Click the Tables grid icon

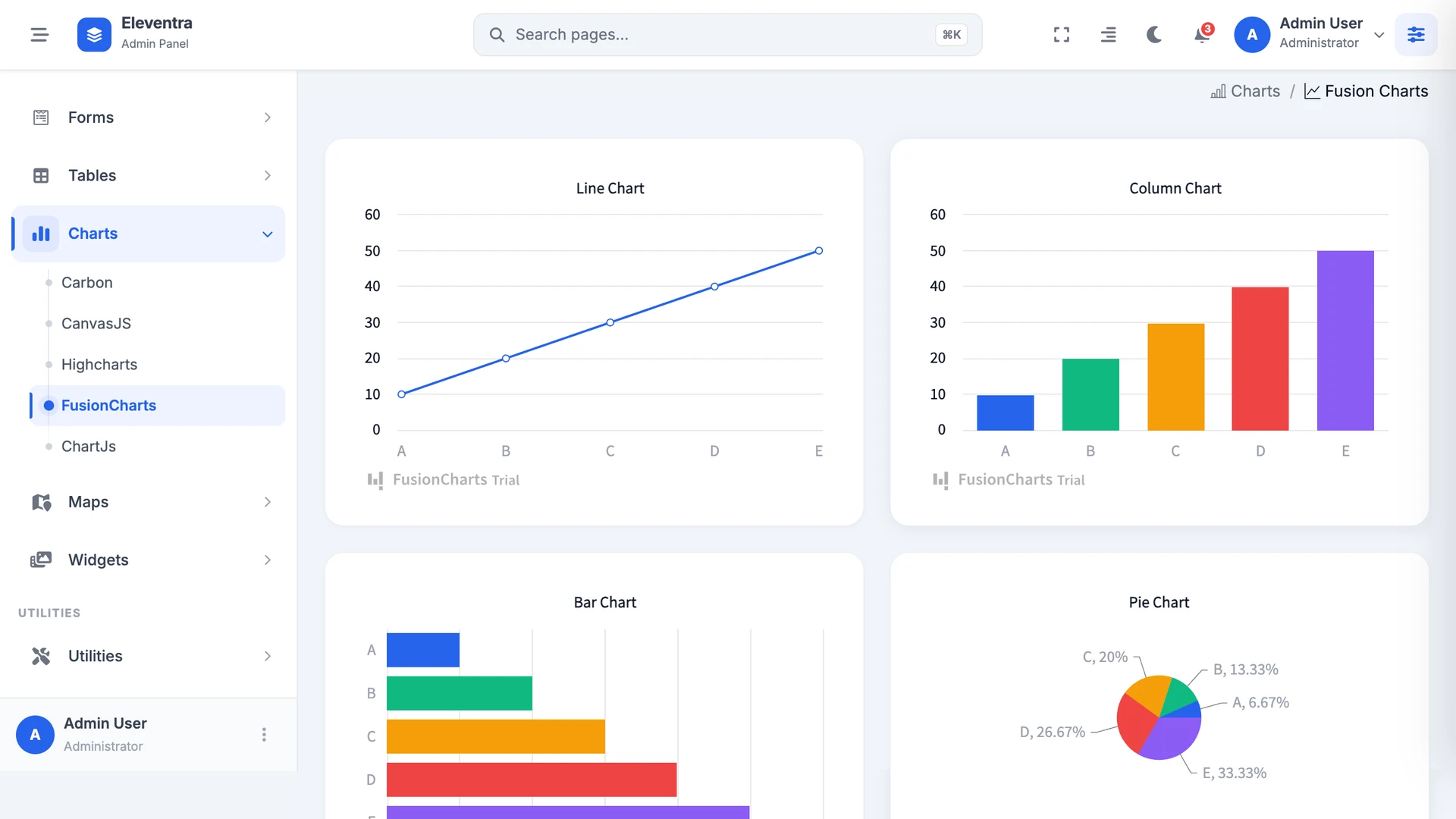click(x=41, y=175)
